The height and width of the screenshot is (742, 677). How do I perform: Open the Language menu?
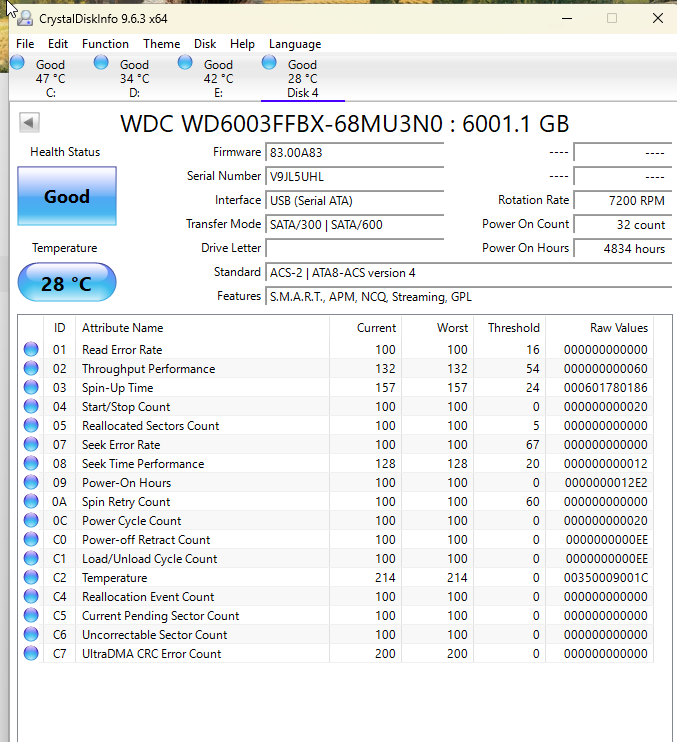coord(295,44)
